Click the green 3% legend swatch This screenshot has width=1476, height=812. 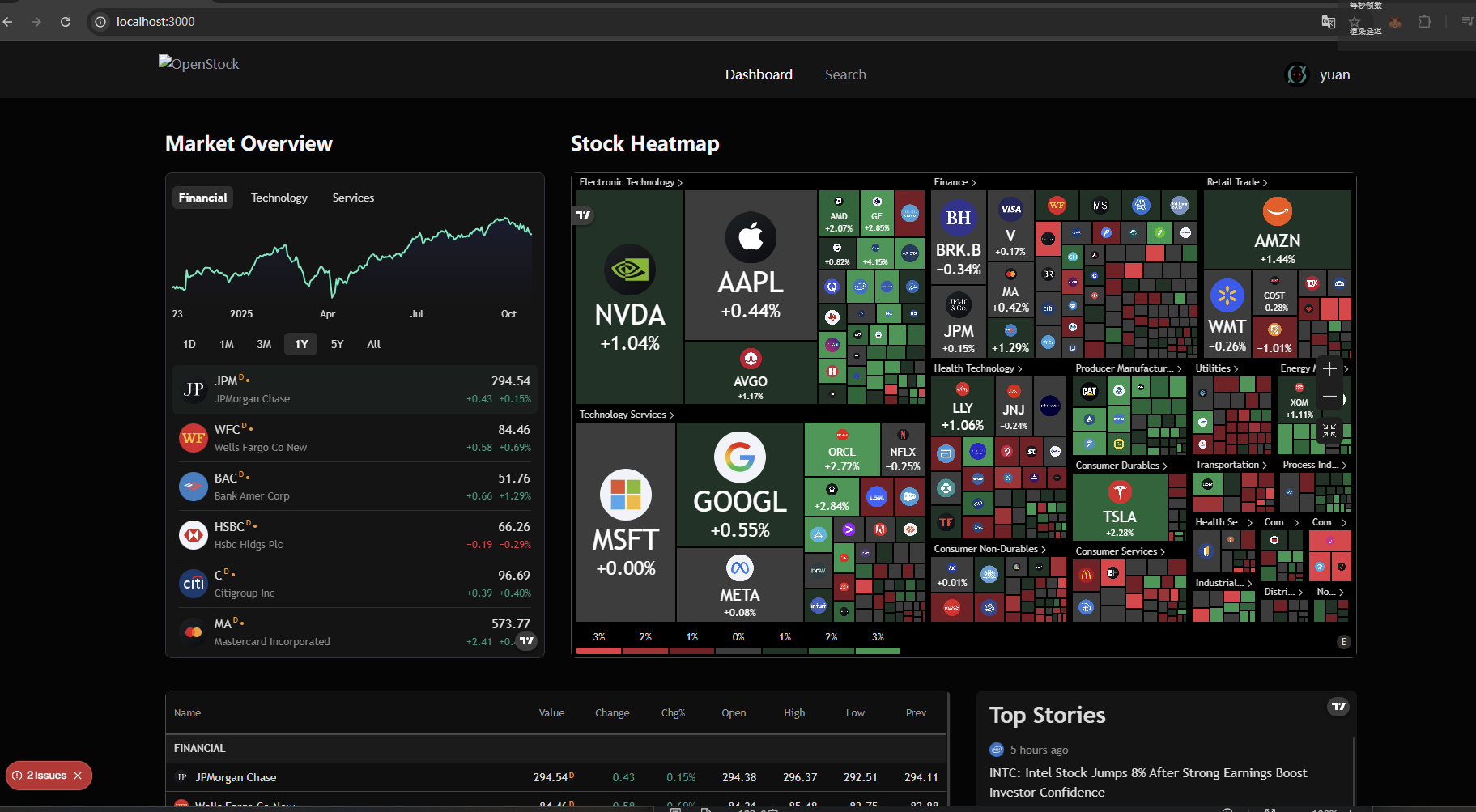(878, 650)
